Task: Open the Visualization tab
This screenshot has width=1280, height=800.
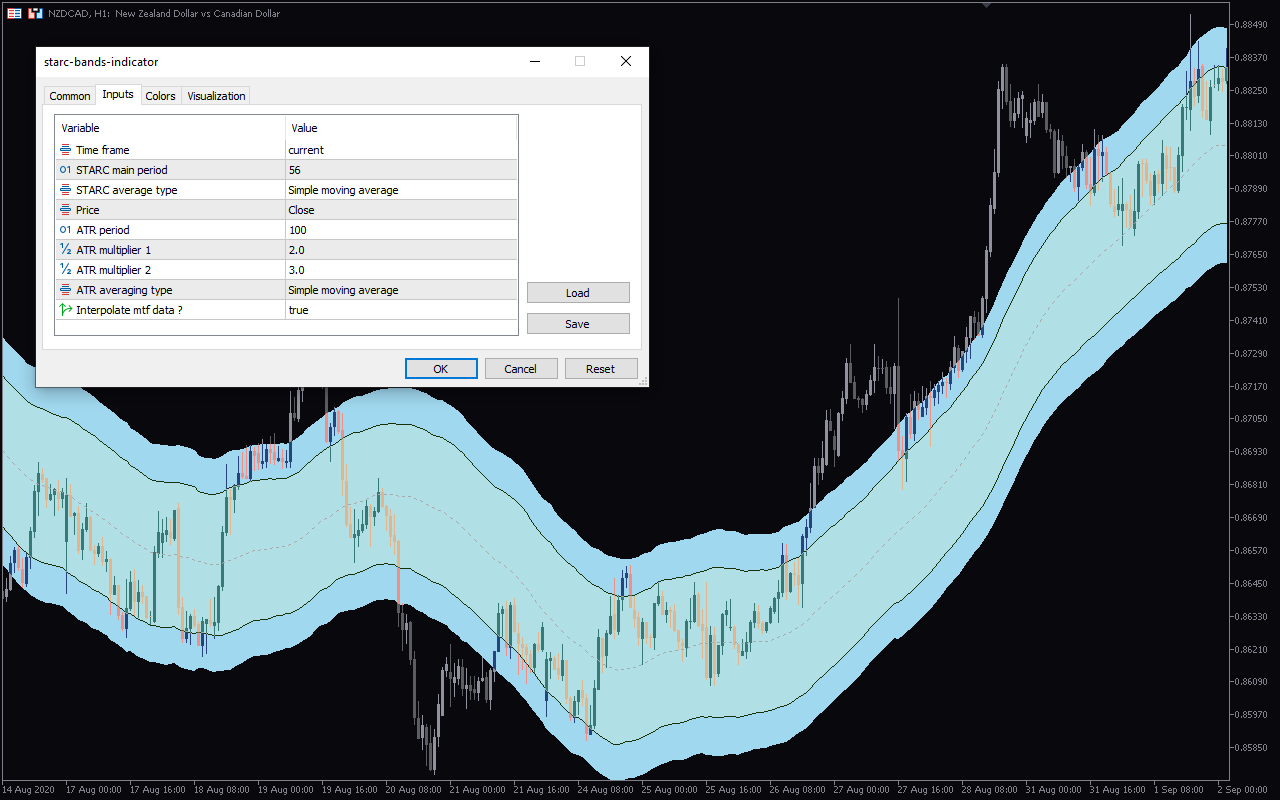Action: pos(216,96)
